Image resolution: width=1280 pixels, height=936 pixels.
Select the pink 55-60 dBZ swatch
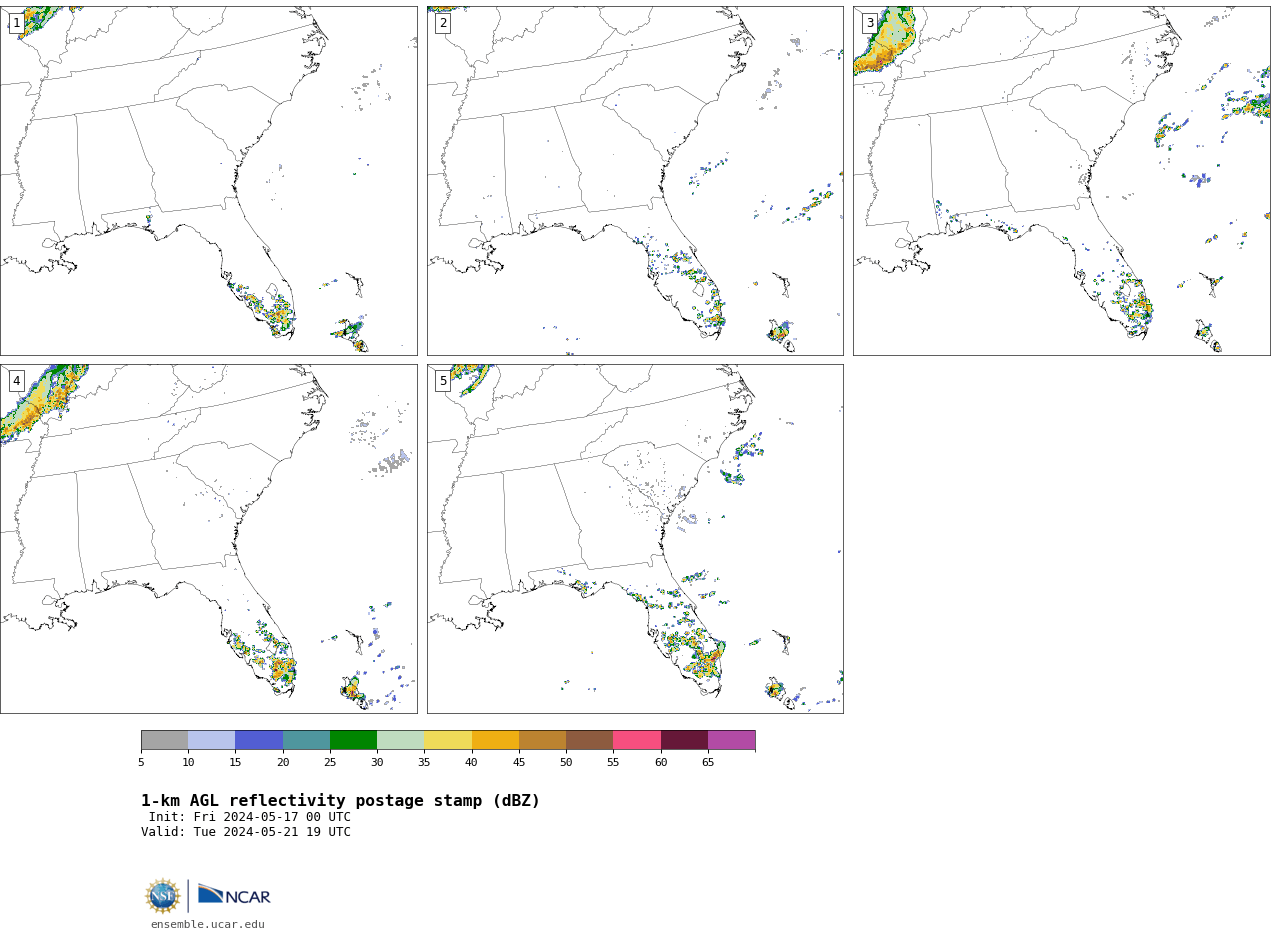tap(637, 740)
